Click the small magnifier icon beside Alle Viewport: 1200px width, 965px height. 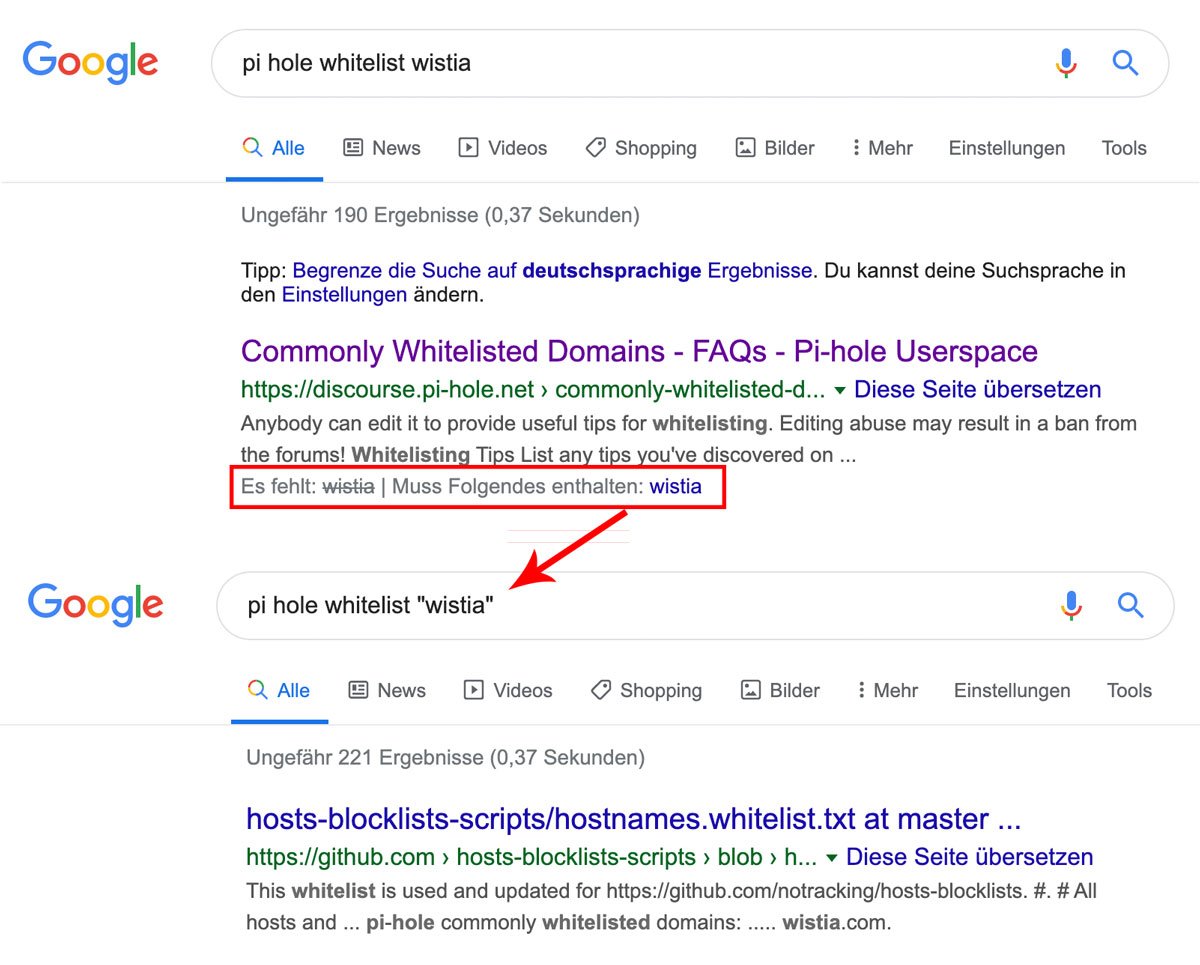point(253,147)
